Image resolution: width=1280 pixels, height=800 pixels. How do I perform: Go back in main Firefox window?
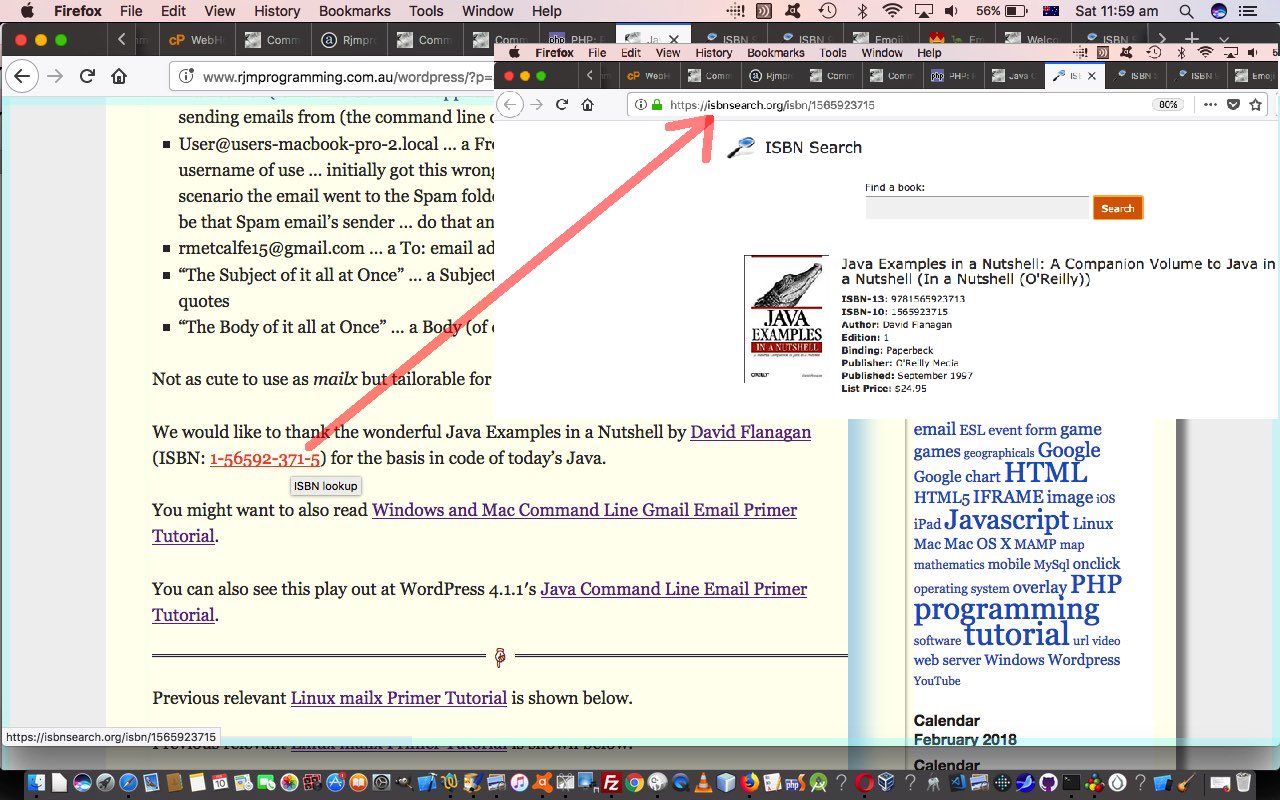click(x=22, y=77)
